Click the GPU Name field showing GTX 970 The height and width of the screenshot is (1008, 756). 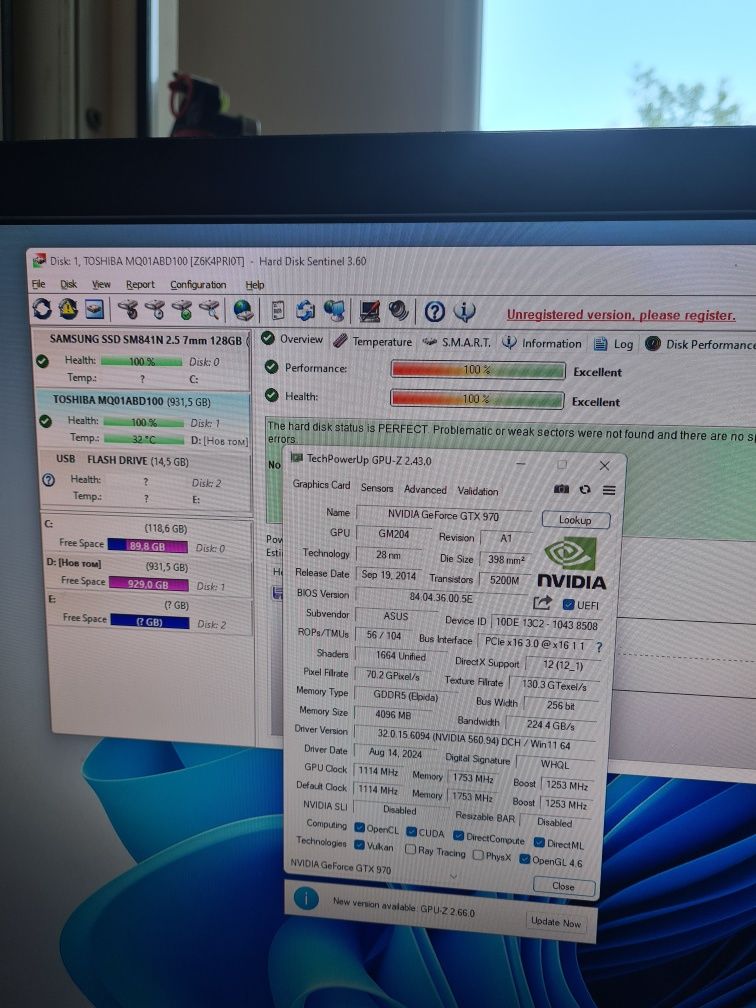tap(444, 514)
